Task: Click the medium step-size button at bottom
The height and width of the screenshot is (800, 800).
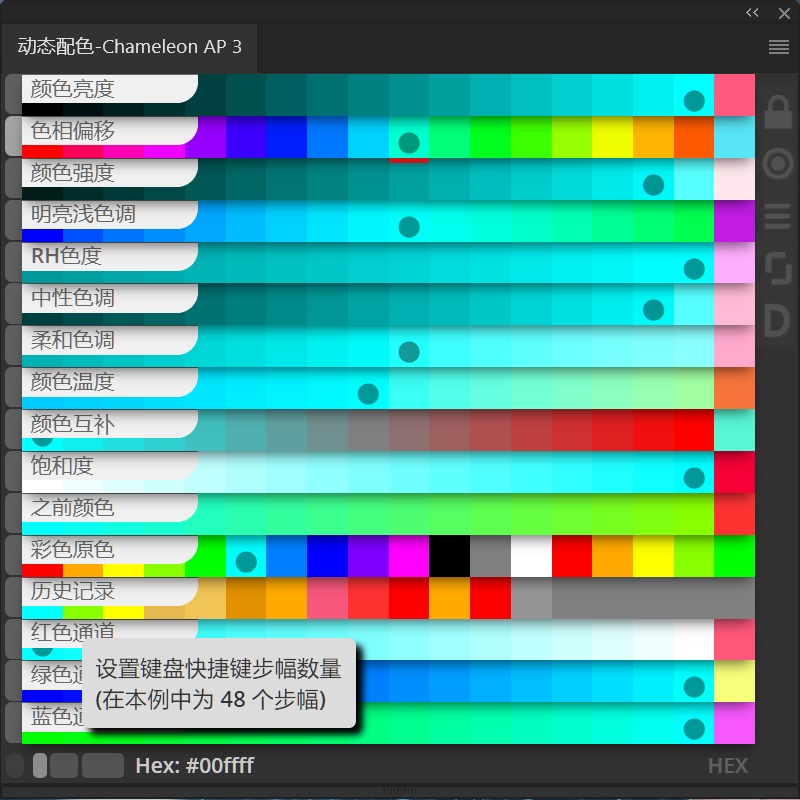Action: [64, 765]
